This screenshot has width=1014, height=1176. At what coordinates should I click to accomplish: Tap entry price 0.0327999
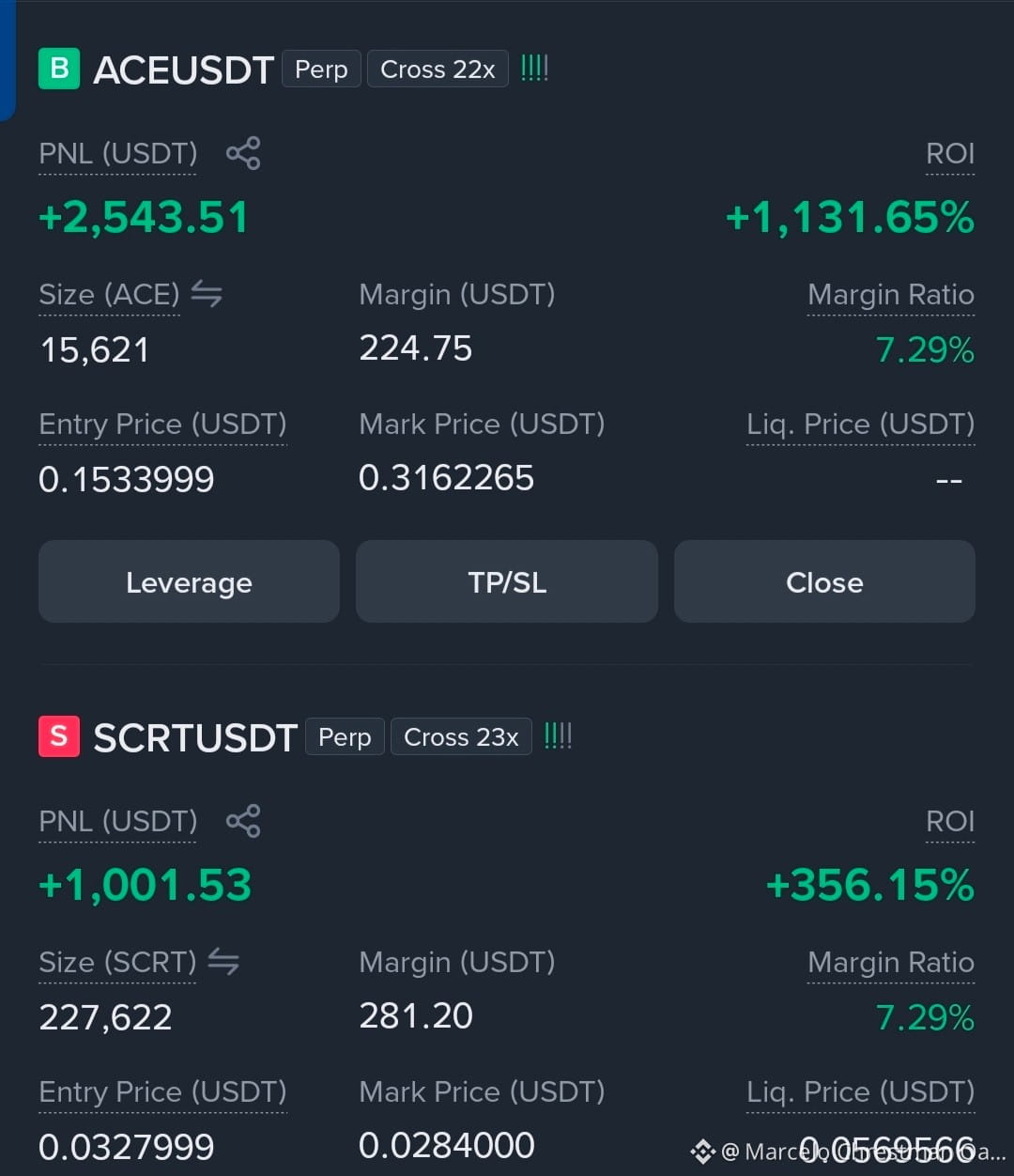coord(127,1147)
